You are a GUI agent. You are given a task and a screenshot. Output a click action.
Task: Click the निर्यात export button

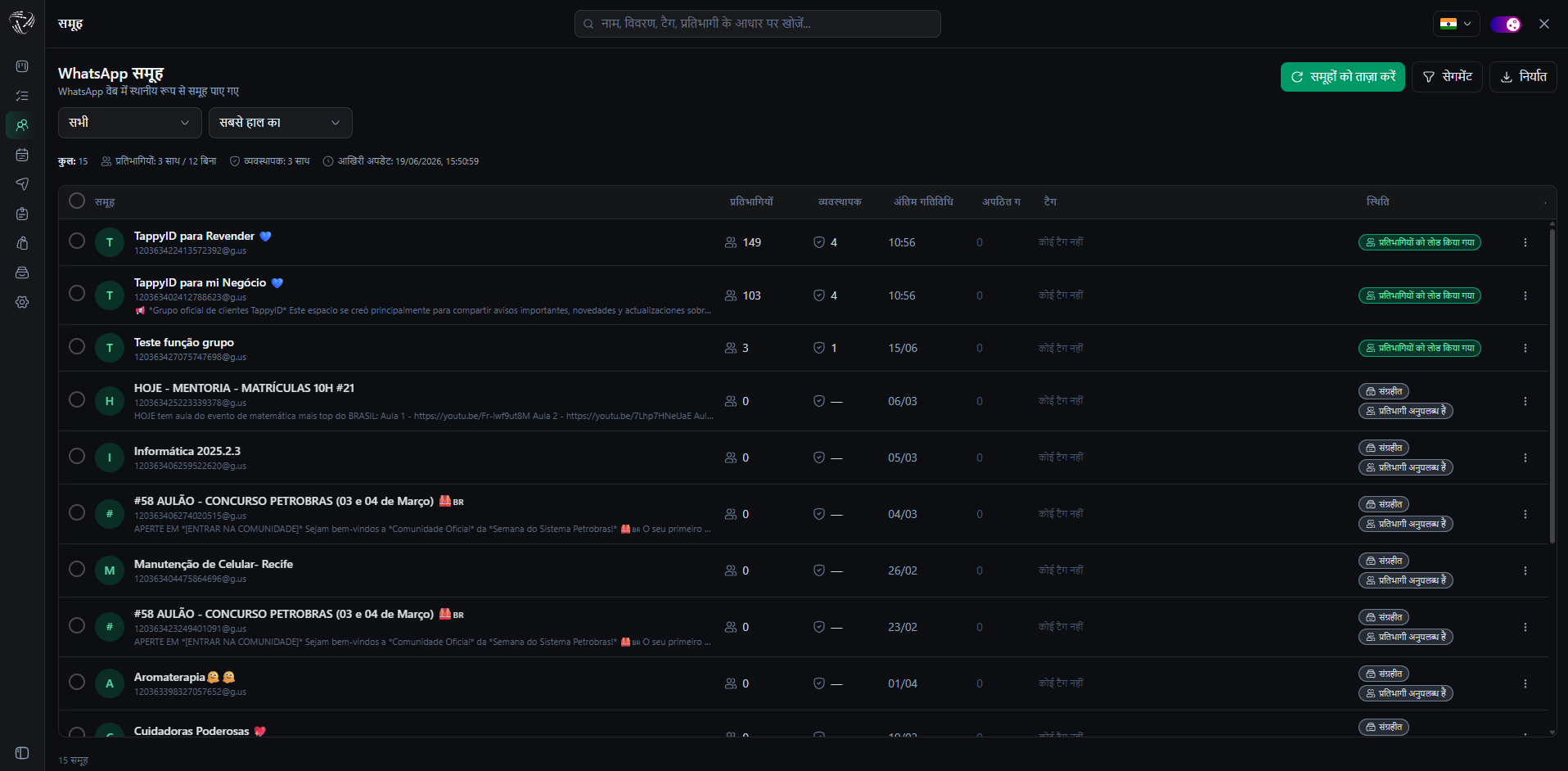tap(1523, 77)
